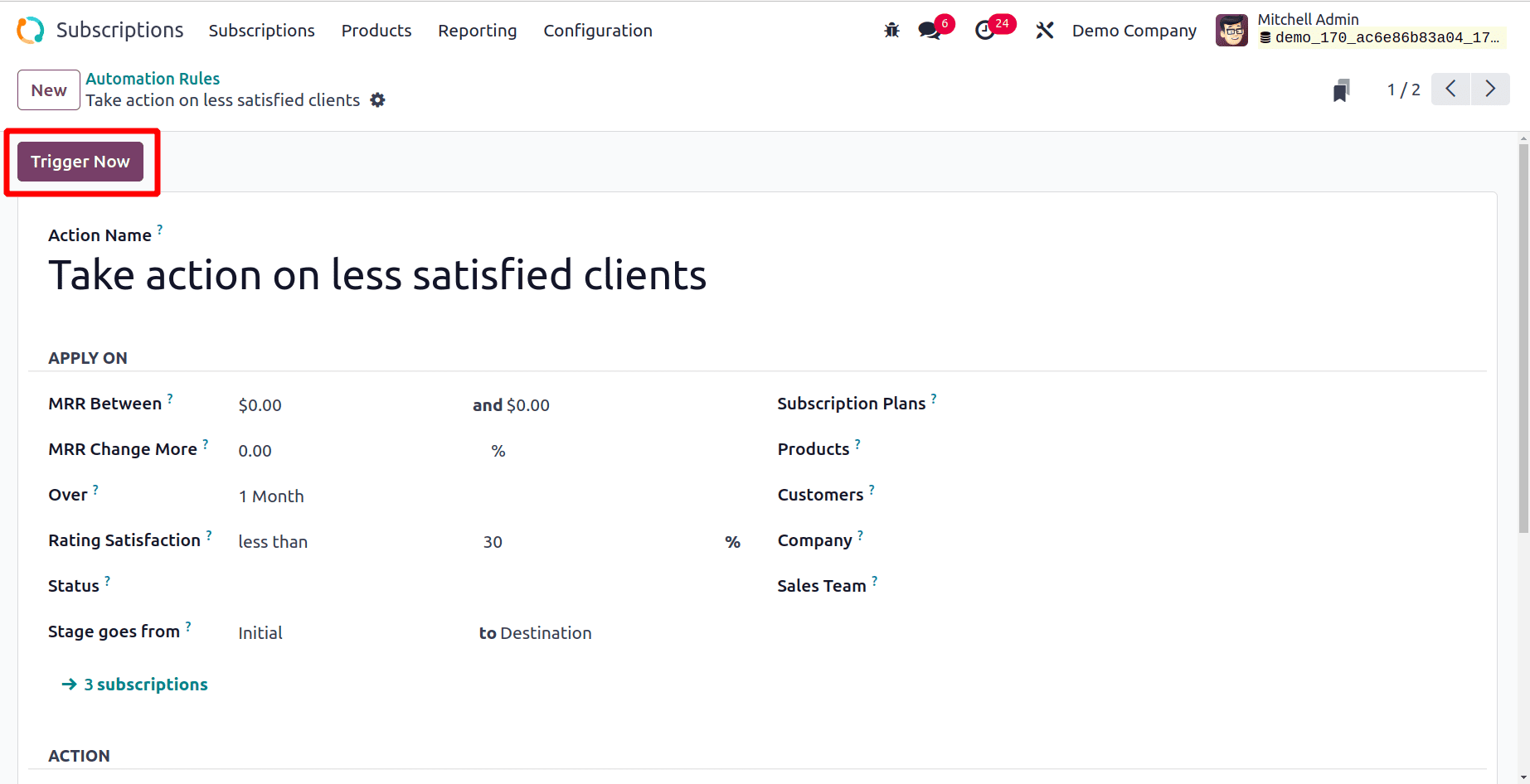The height and width of the screenshot is (784, 1530).
Task: Click the Automation Rules breadcrumb link
Action: pyautogui.click(x=153, y=79)
